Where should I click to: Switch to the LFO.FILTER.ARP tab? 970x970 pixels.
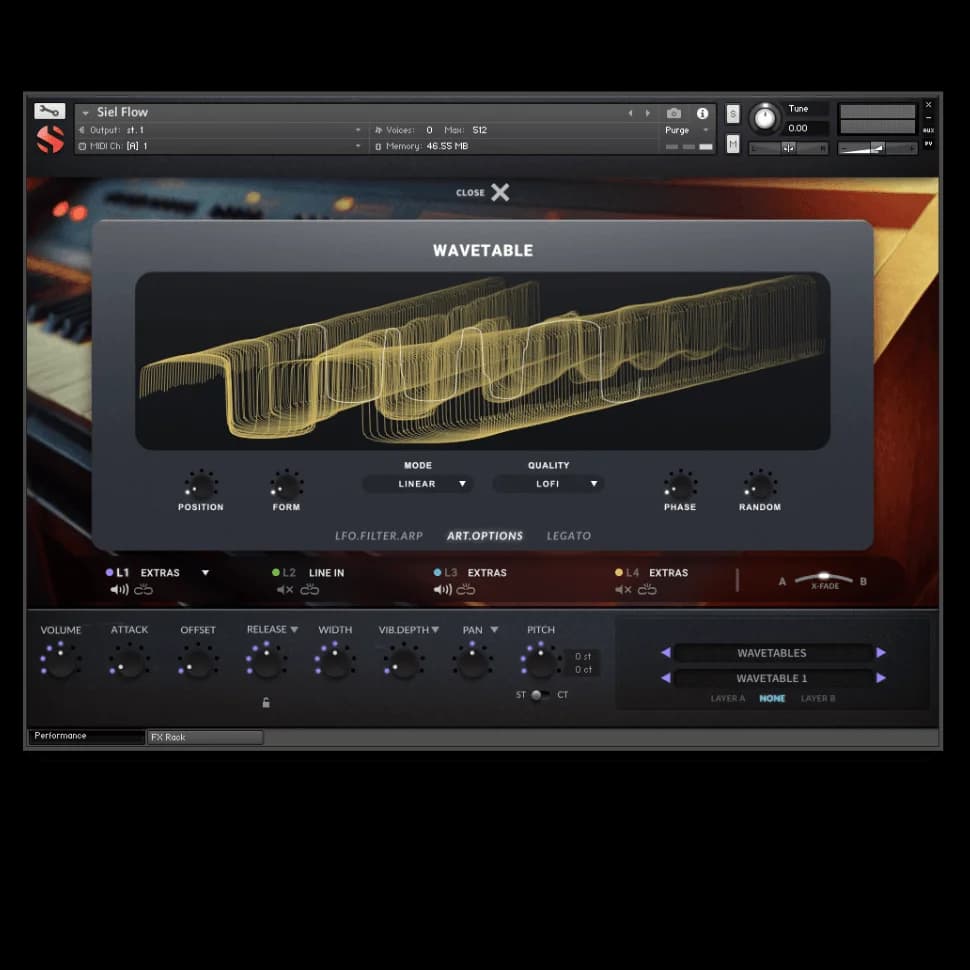(x=379, y=536)
